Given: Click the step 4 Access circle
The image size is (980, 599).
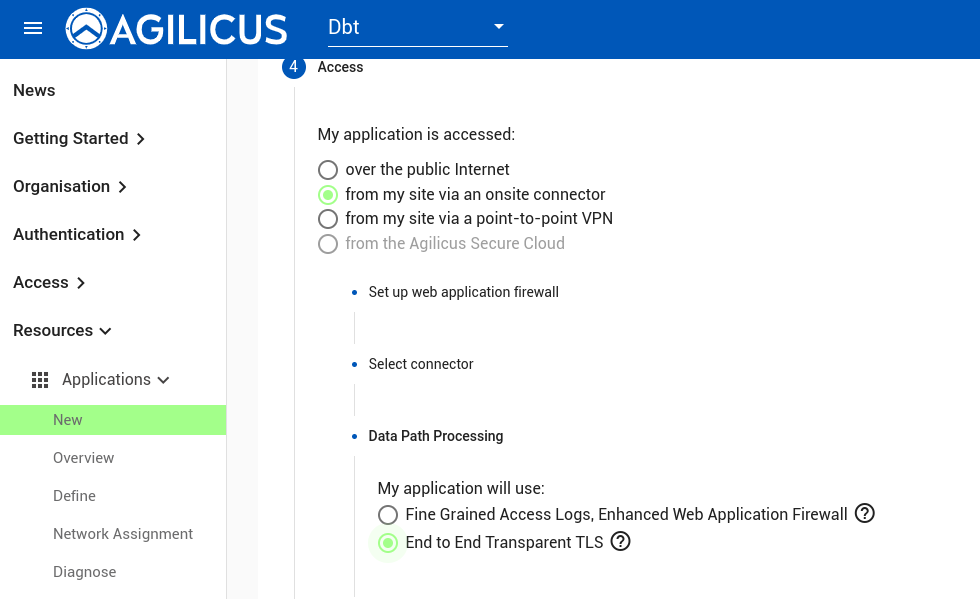Looking at the screenshot, I should [294, 68].
